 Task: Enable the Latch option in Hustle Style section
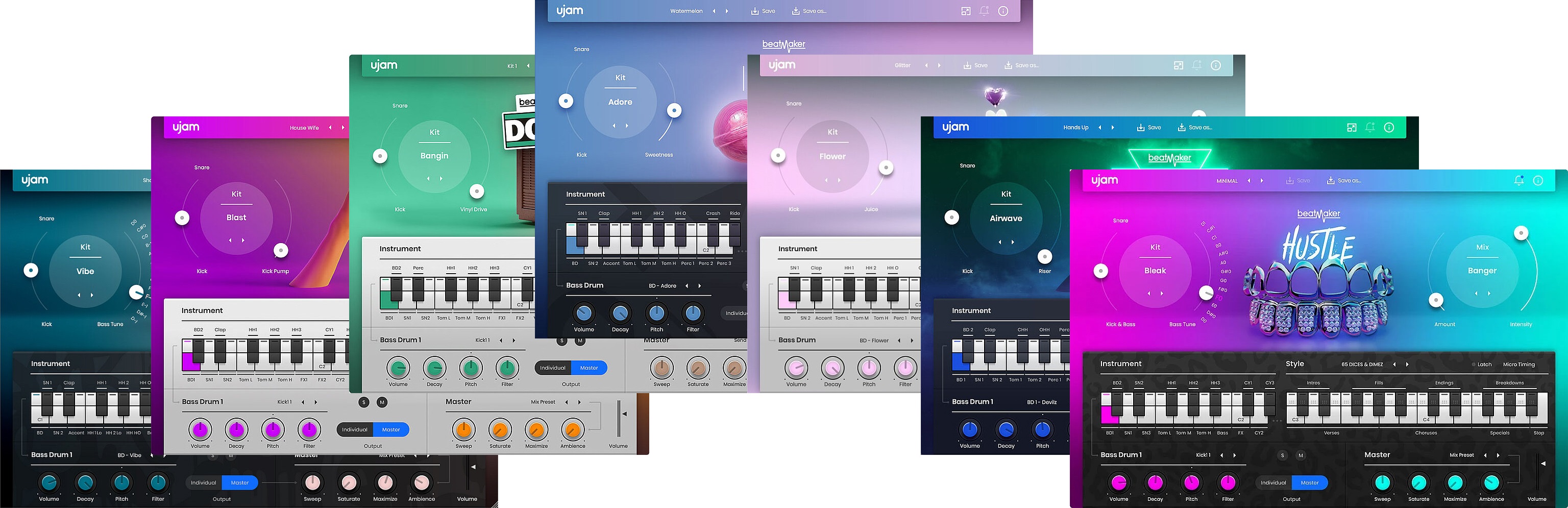click(x=1482, y=364)
